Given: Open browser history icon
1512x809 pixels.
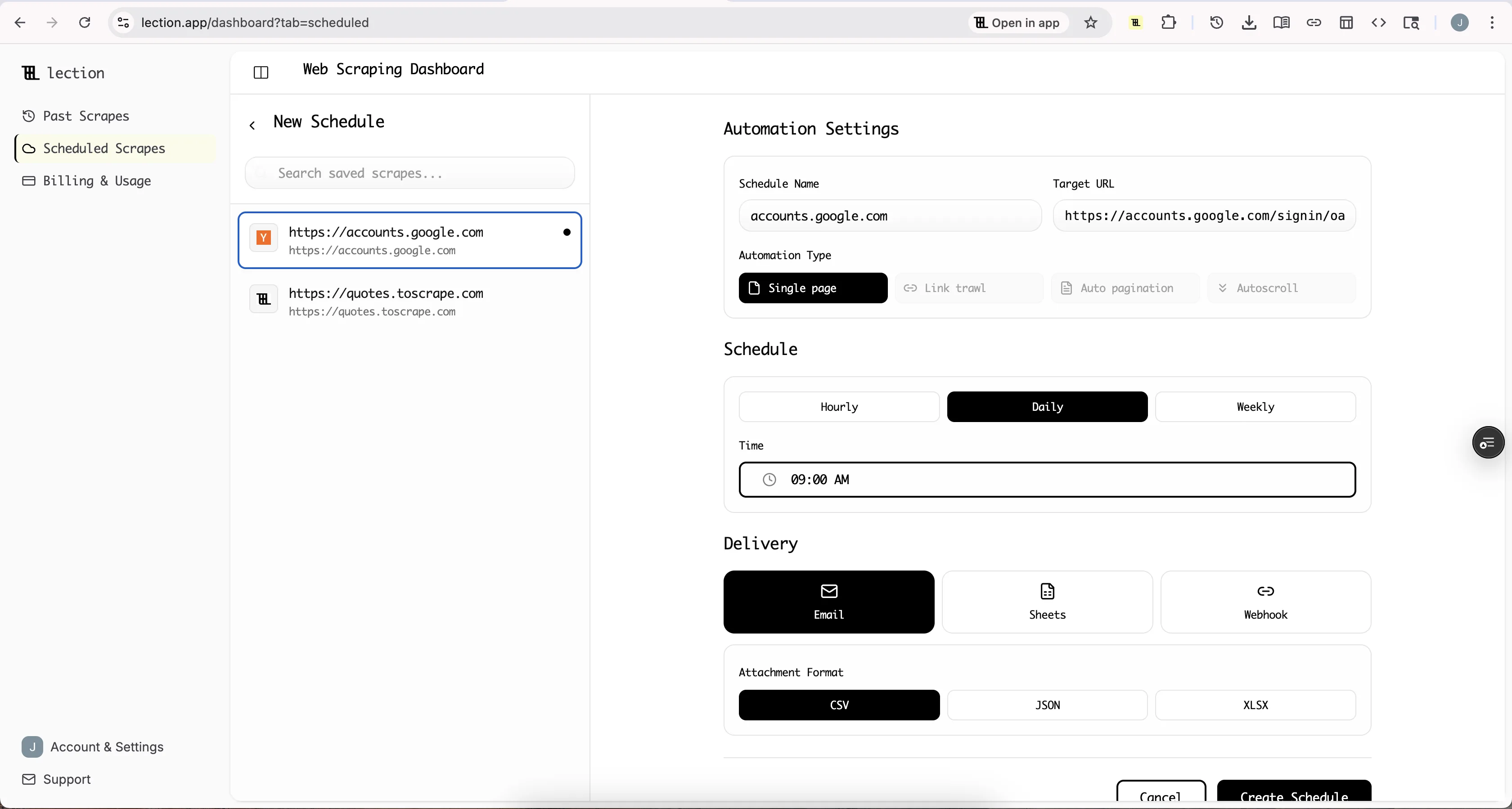Looking at the screenshot, I should (x=1215, y=23).
